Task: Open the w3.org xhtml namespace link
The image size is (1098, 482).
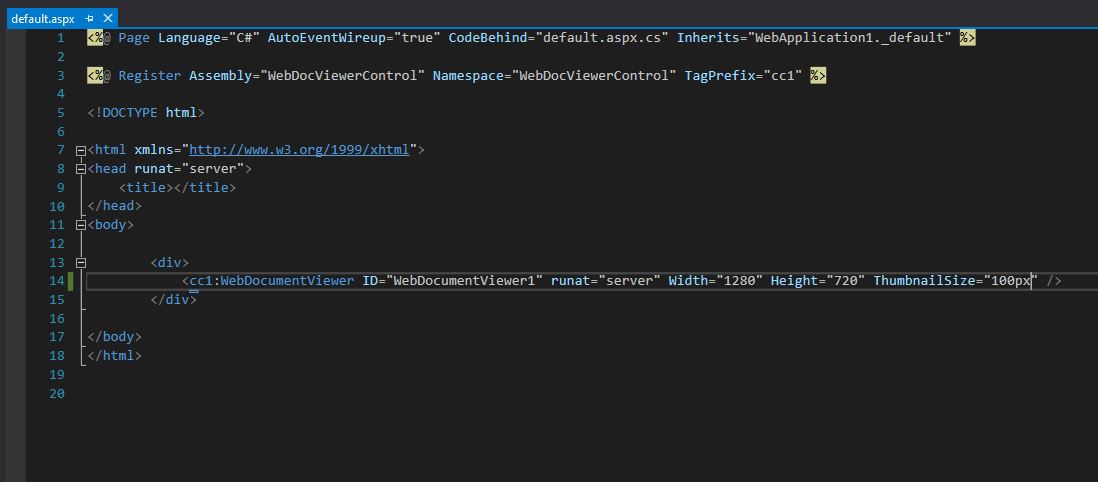Action: click(x=299, y=150)
